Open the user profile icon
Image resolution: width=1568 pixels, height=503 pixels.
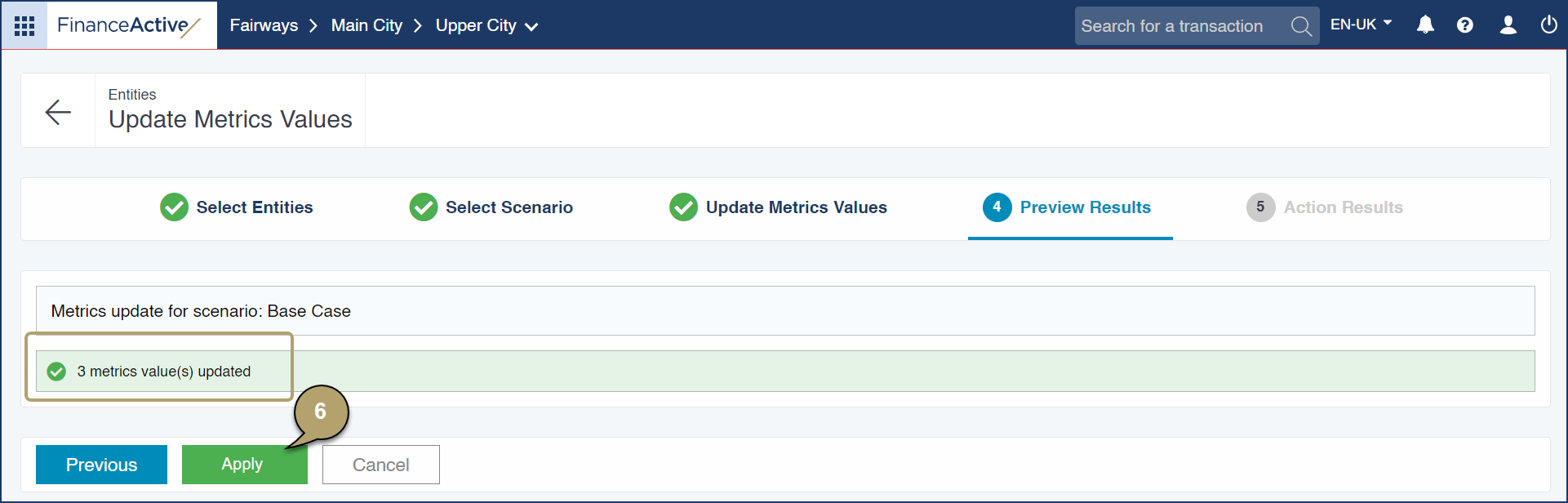pos(1508,25)
